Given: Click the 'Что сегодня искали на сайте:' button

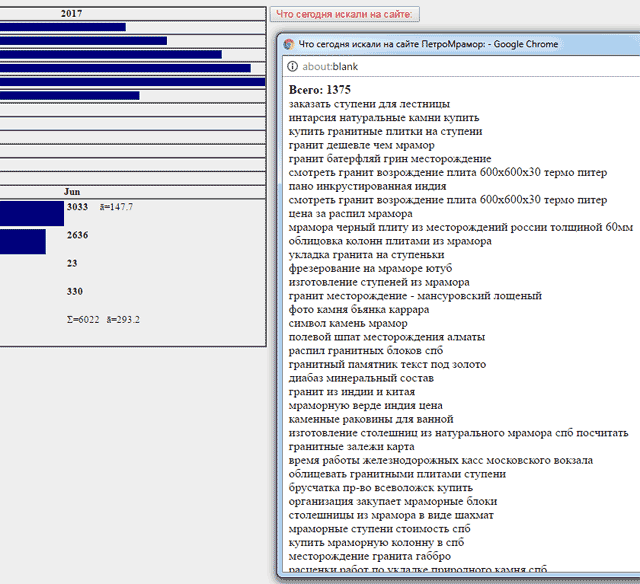Looking at the screenshot, I should click(x=344, y=14).
